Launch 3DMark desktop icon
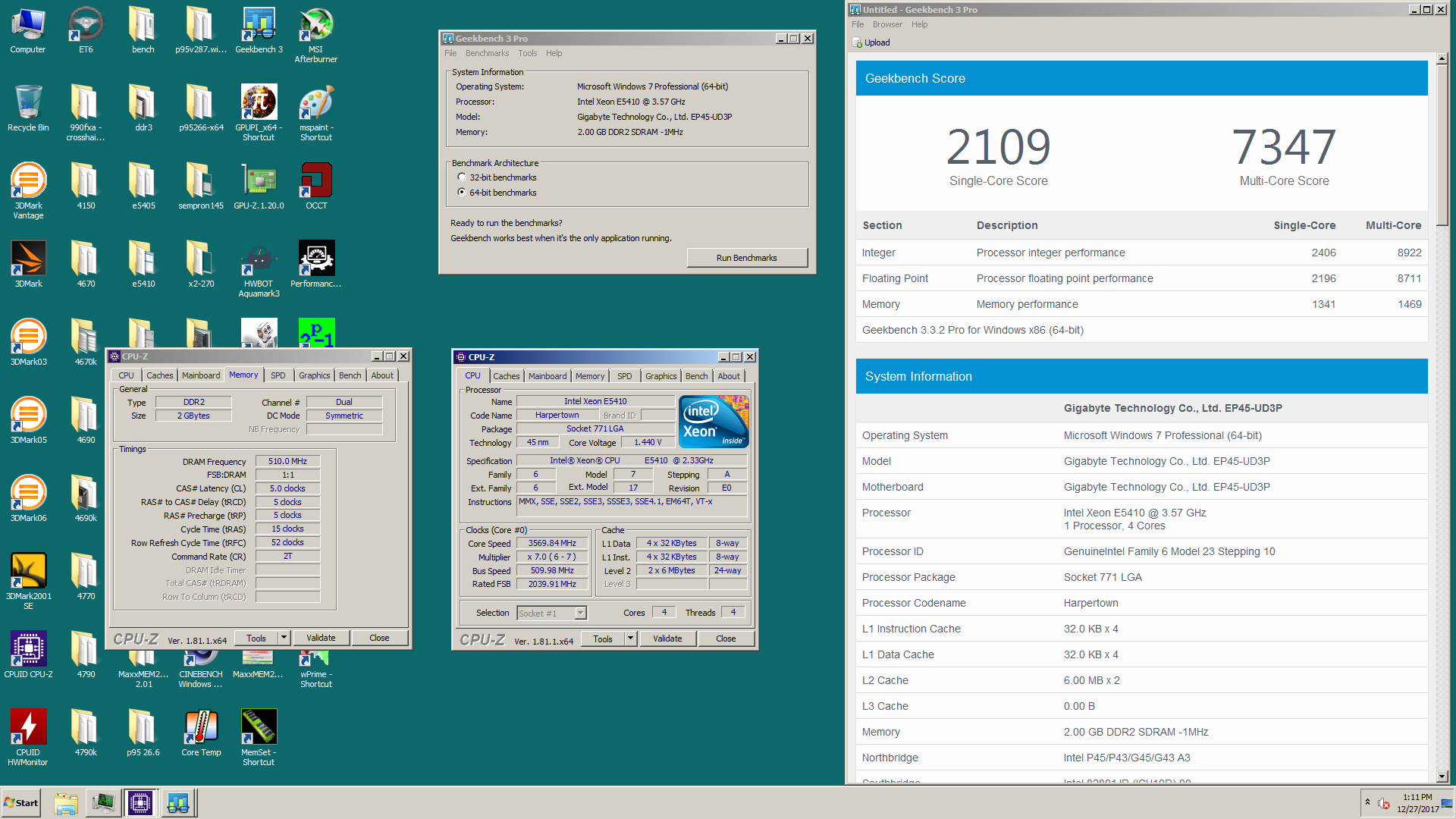 (x=28, y=265)
